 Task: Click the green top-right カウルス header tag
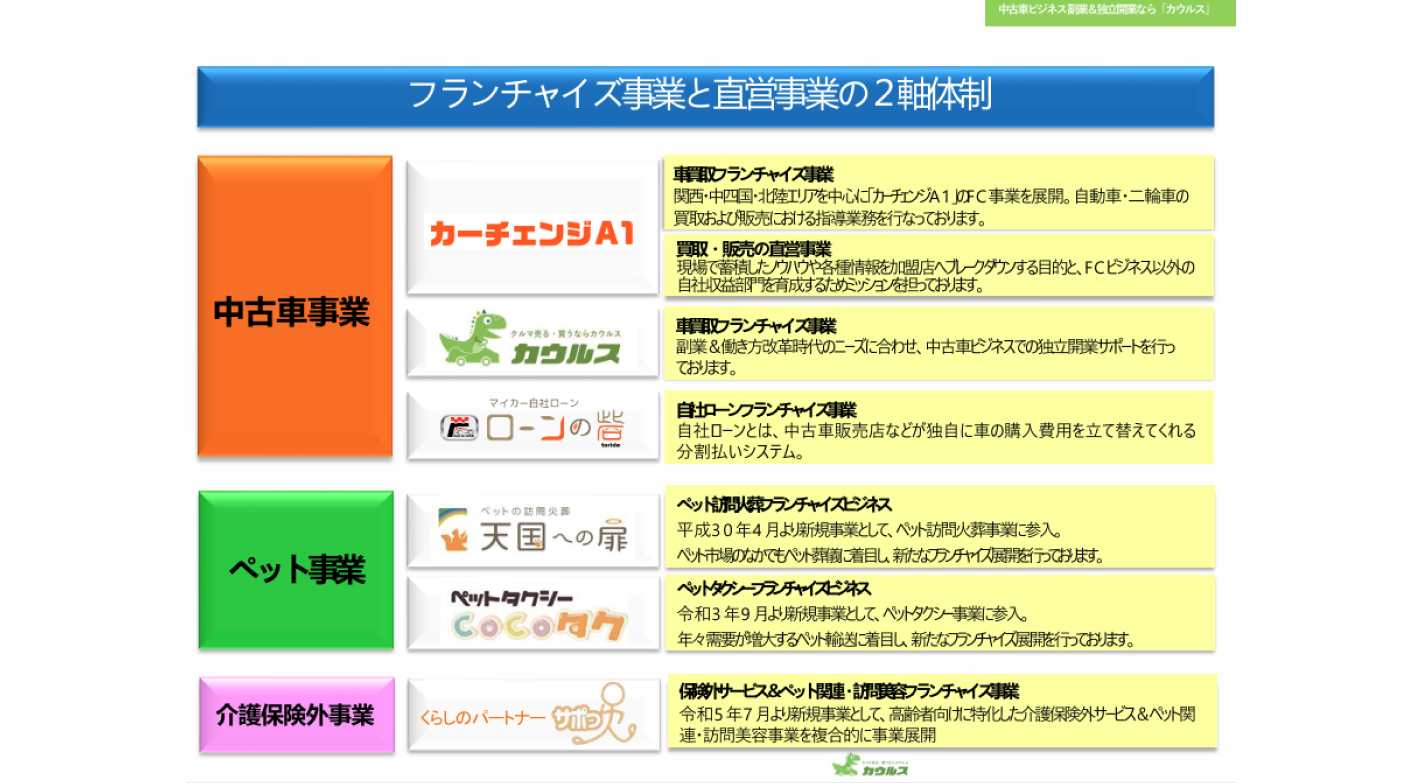(x=1109, y=11)
